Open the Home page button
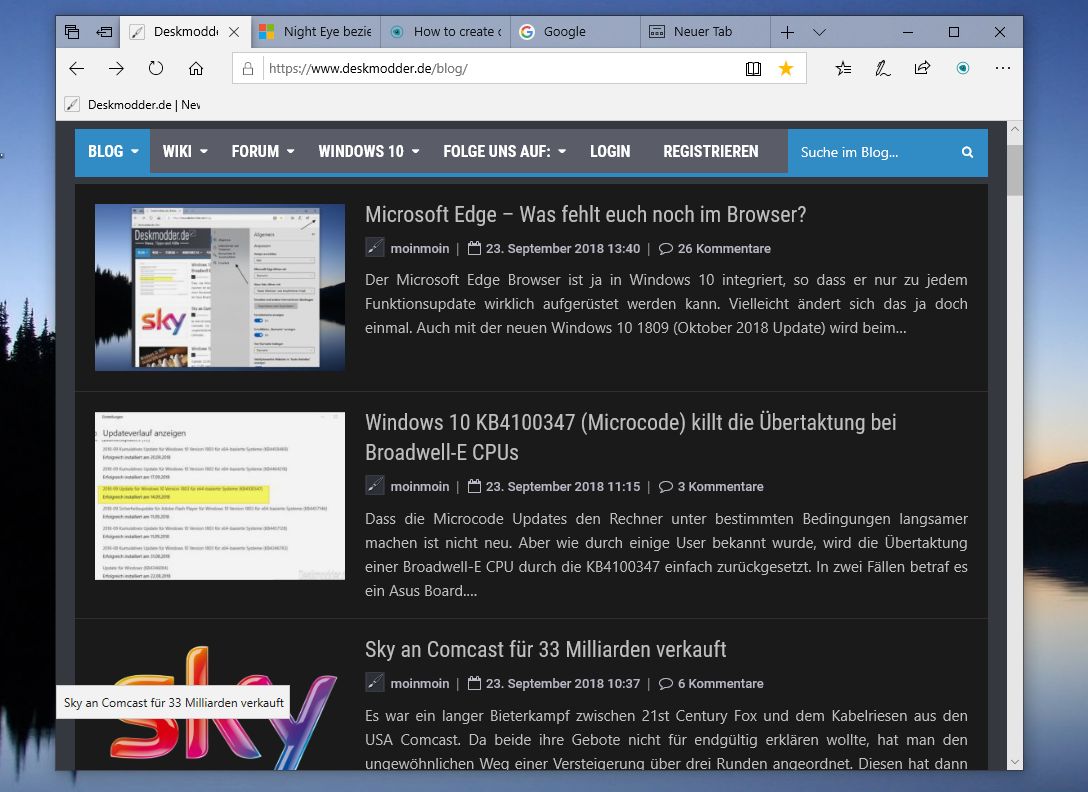 click(196, 68)
